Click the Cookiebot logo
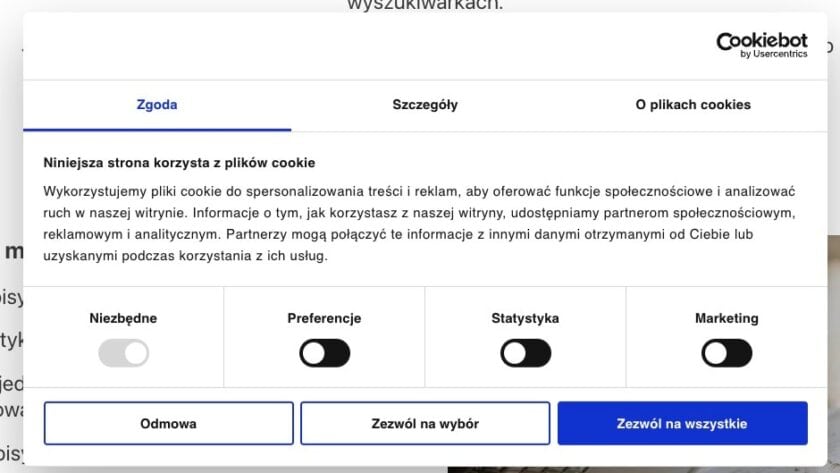Screen dimensions: 840x473 tap(761, 41)
